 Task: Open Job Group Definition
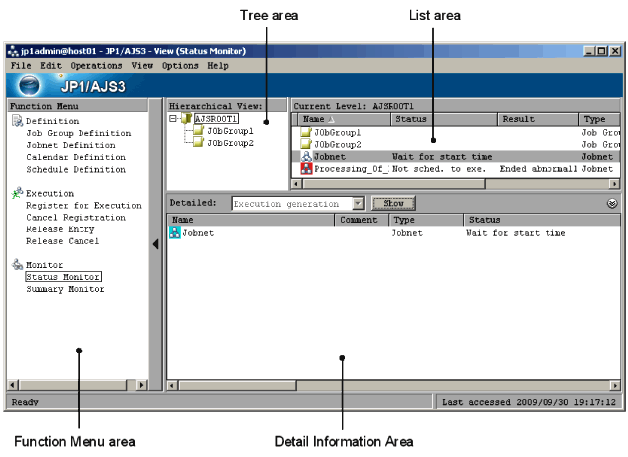(78, 133)
